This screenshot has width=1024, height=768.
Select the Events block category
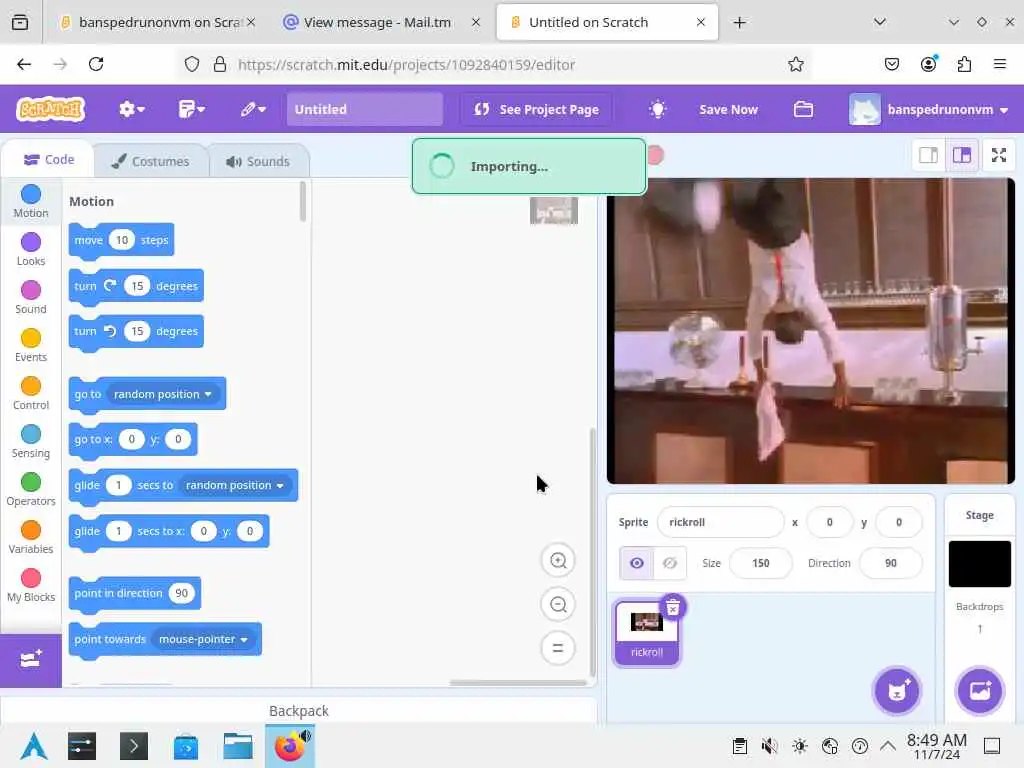[31, 345]
